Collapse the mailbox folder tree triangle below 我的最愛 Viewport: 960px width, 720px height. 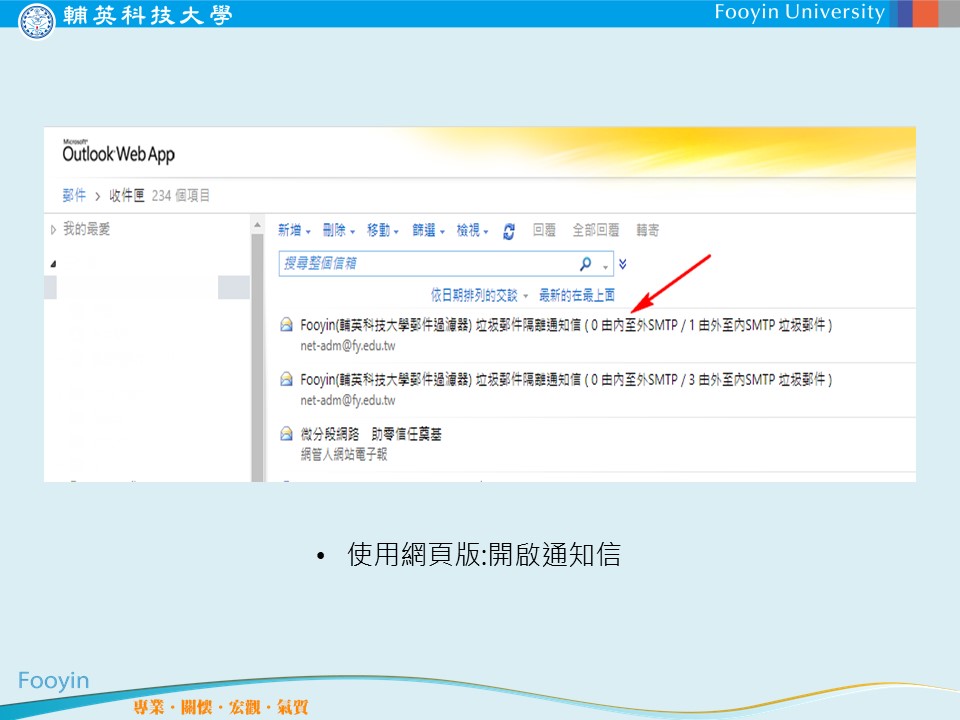coord(53,264)
